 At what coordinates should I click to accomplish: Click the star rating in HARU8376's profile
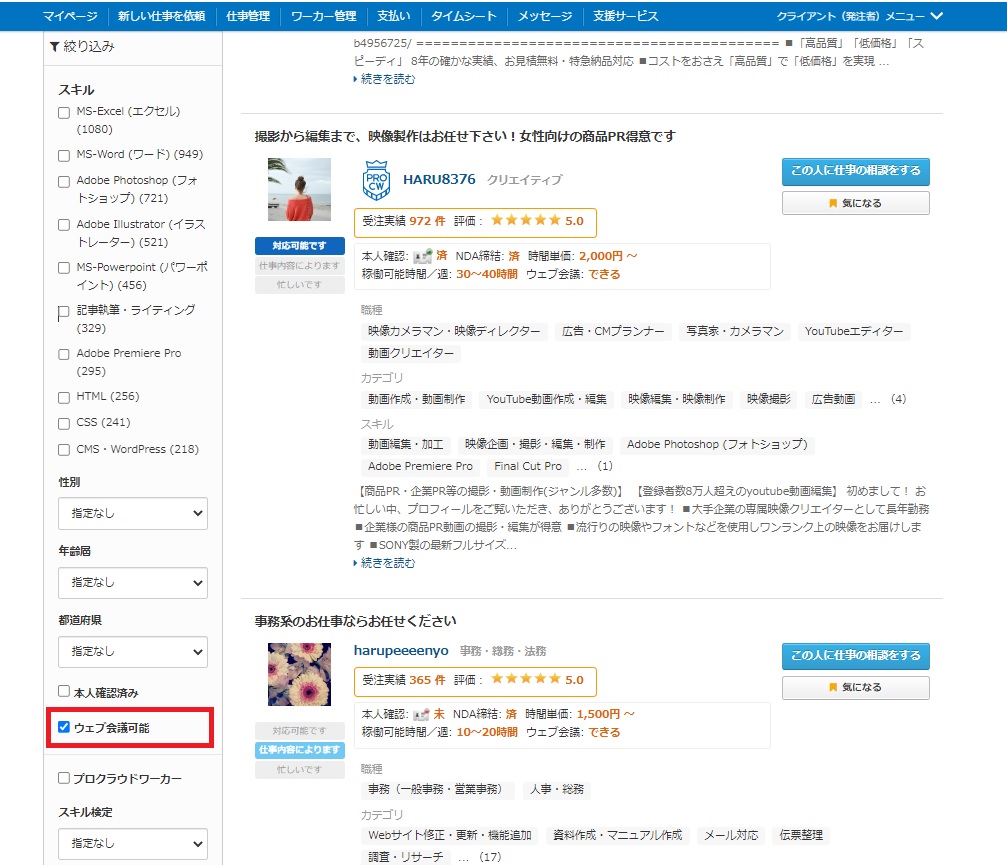tap(526, 221)
